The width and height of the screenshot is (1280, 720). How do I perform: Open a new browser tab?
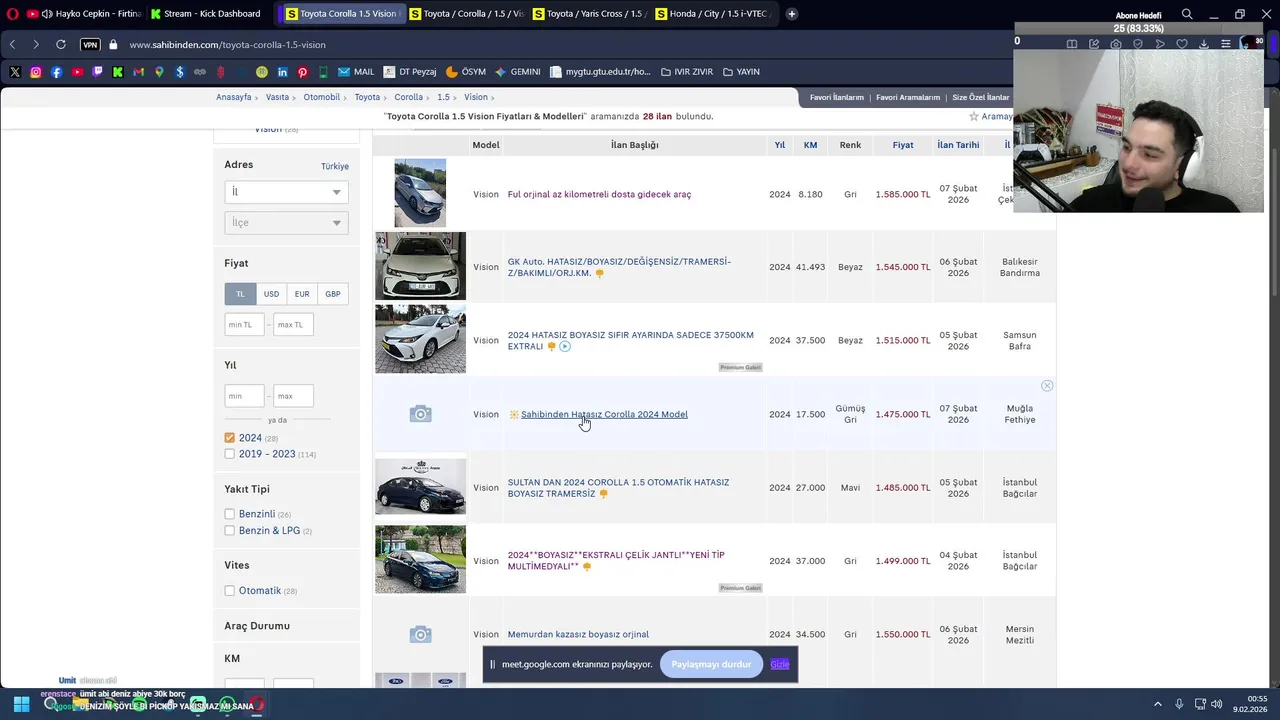coord(792,14)
